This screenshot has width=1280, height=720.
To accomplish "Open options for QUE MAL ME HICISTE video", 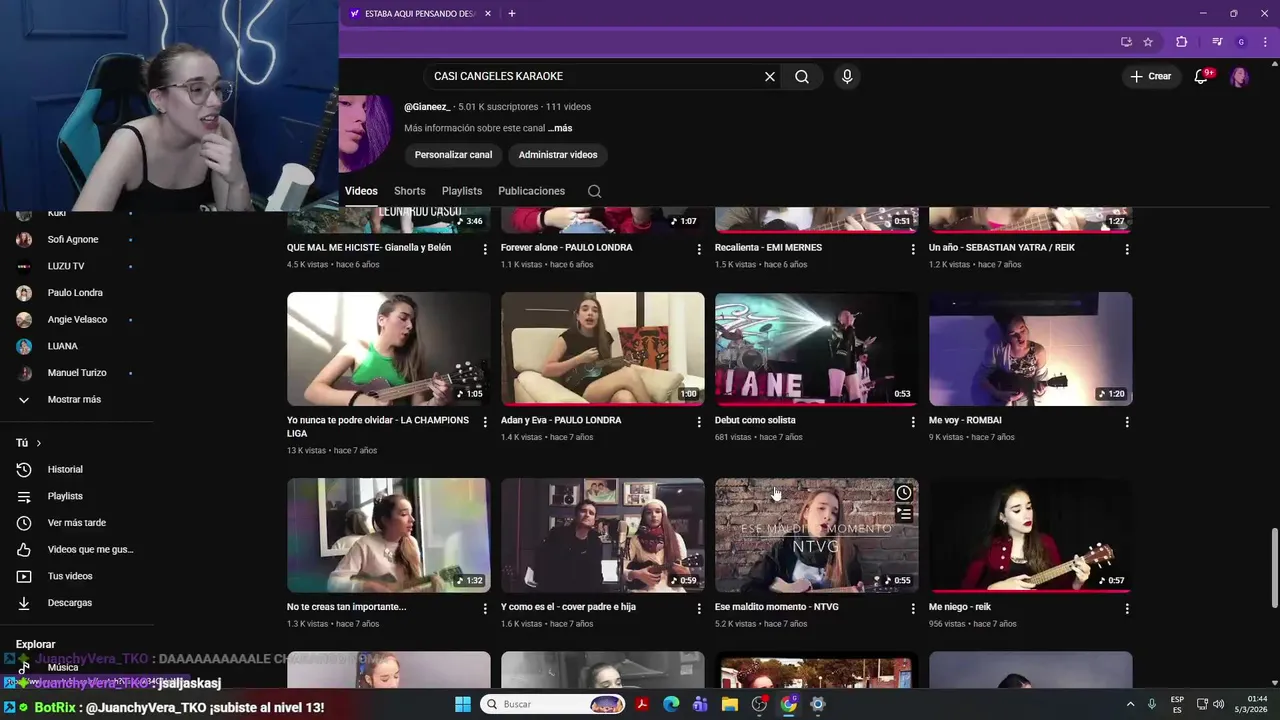I will 485,249.
